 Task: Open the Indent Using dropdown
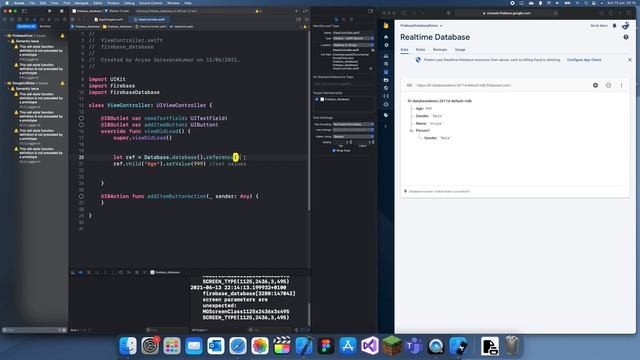[353, 137]
